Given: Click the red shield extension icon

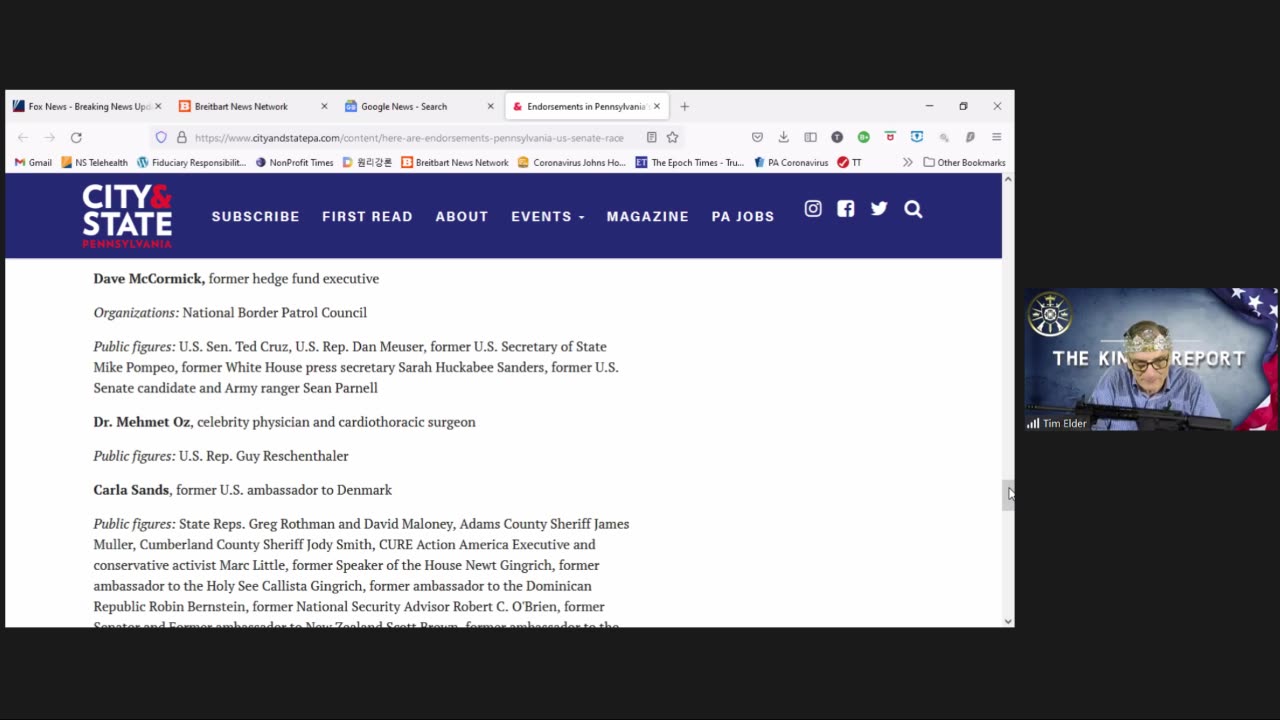Looking at the screenshot, I should tap(890, 137).
